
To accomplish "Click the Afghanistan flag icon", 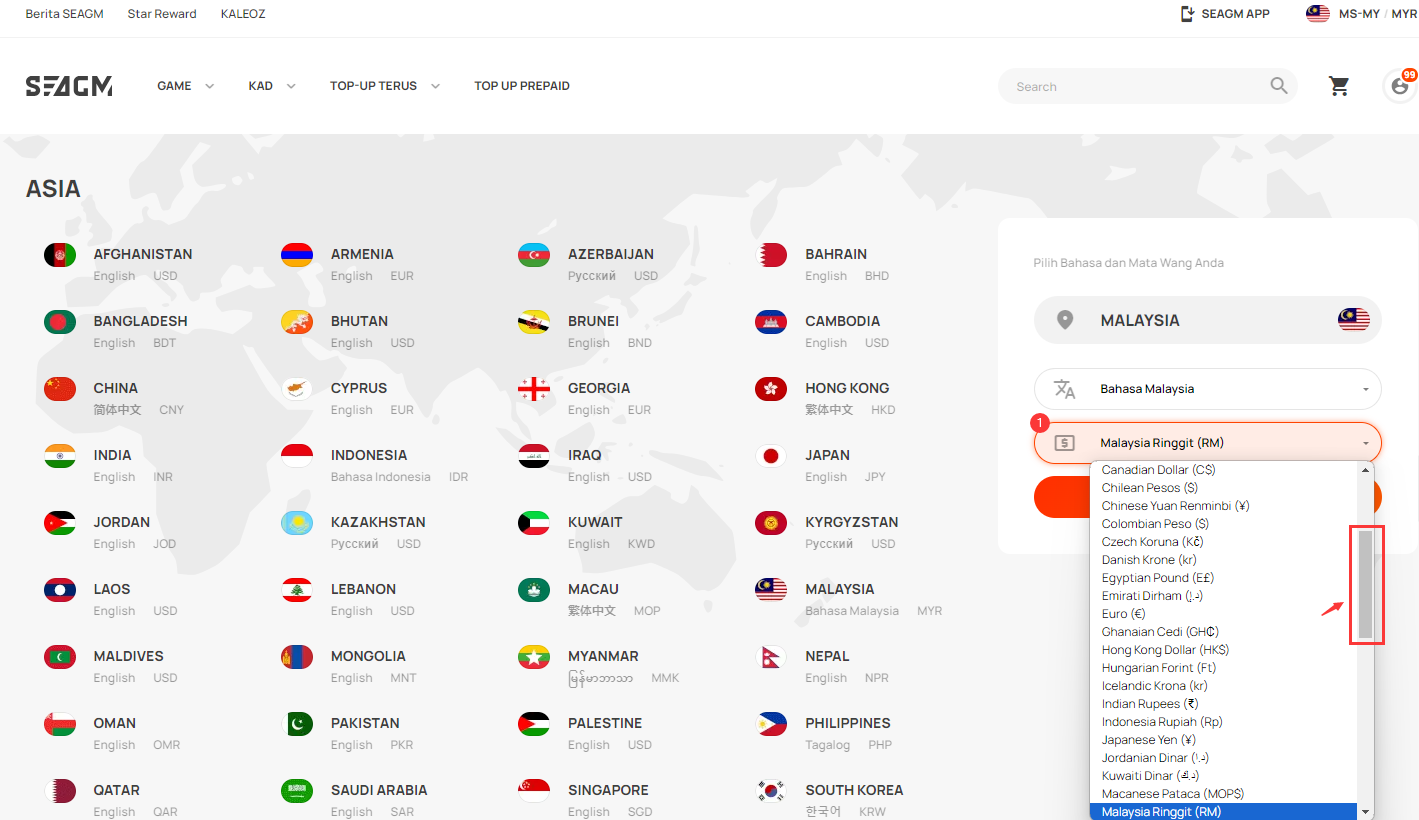I will (60, 255).
